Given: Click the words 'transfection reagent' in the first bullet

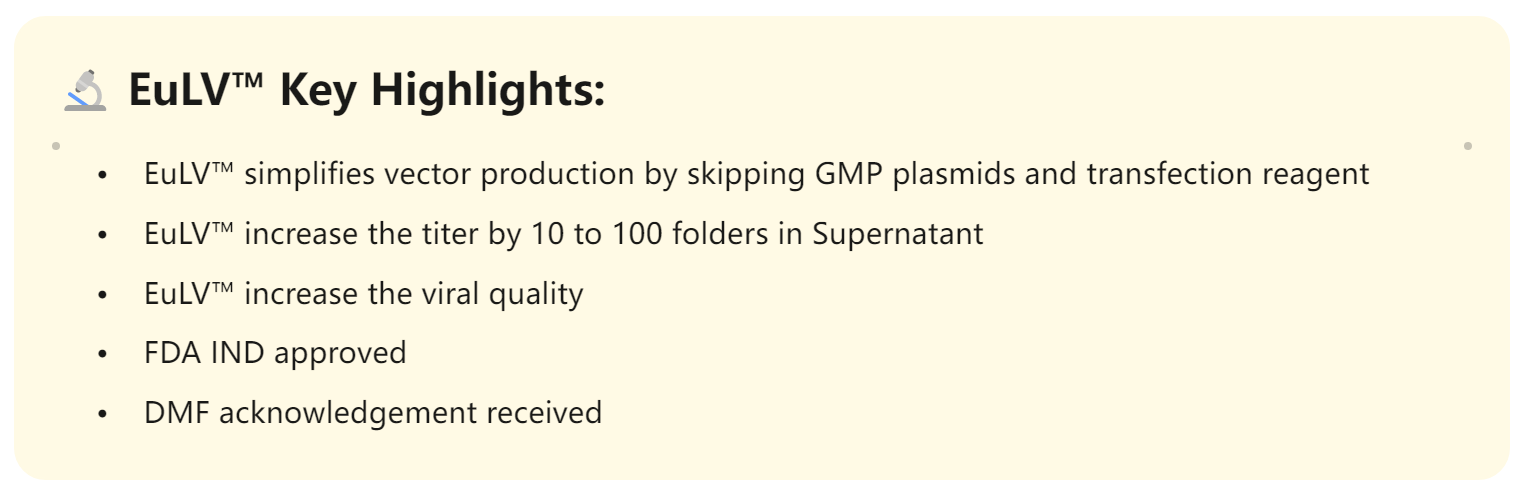Looking at the screenshot, I should tap(1228, 175).
